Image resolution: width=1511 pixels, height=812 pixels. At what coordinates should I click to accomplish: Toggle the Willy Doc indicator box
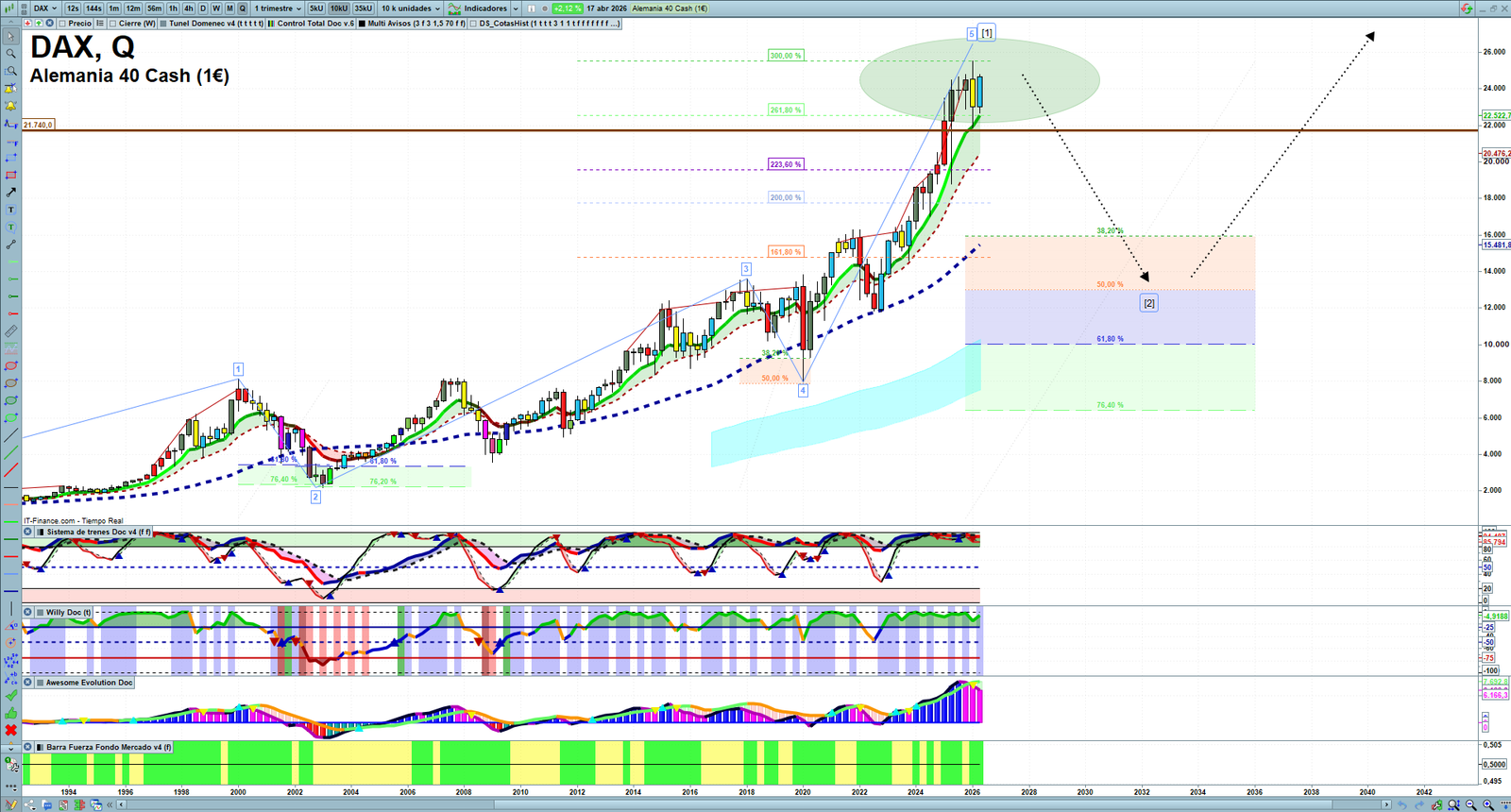point(40,613)
